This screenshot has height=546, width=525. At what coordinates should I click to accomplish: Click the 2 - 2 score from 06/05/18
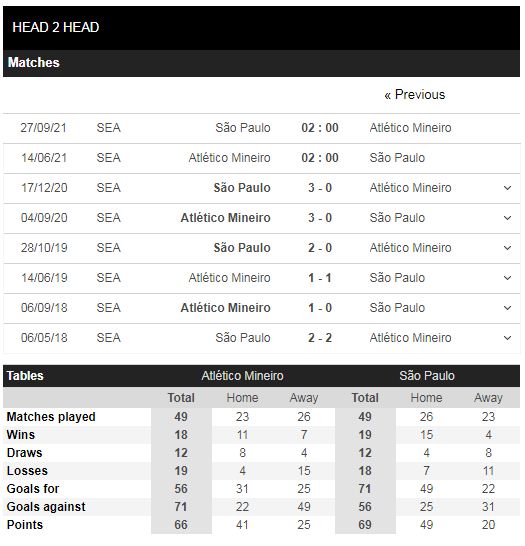[x=320, y=338]
